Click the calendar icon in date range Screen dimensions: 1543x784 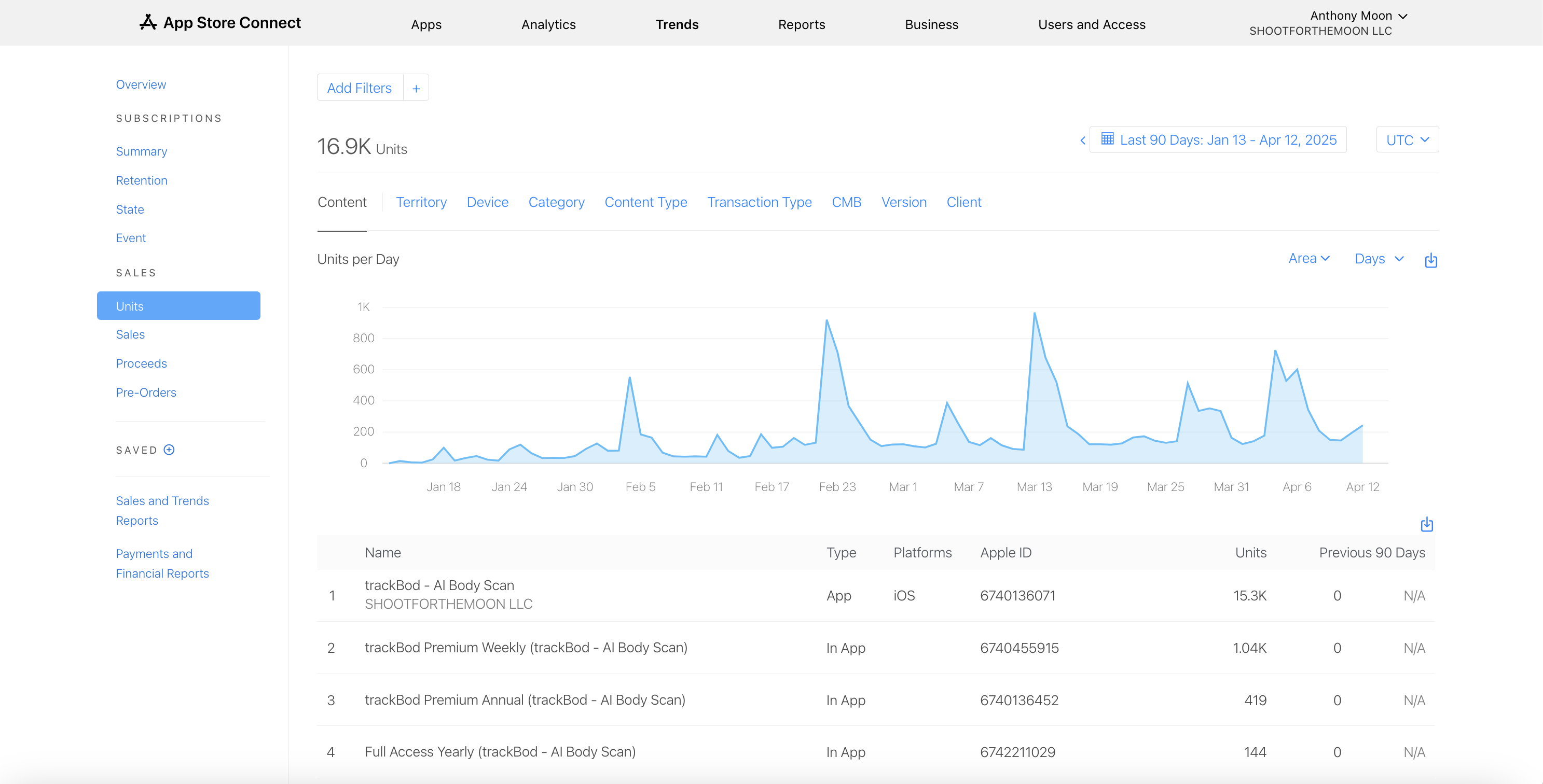[1108, 139]
